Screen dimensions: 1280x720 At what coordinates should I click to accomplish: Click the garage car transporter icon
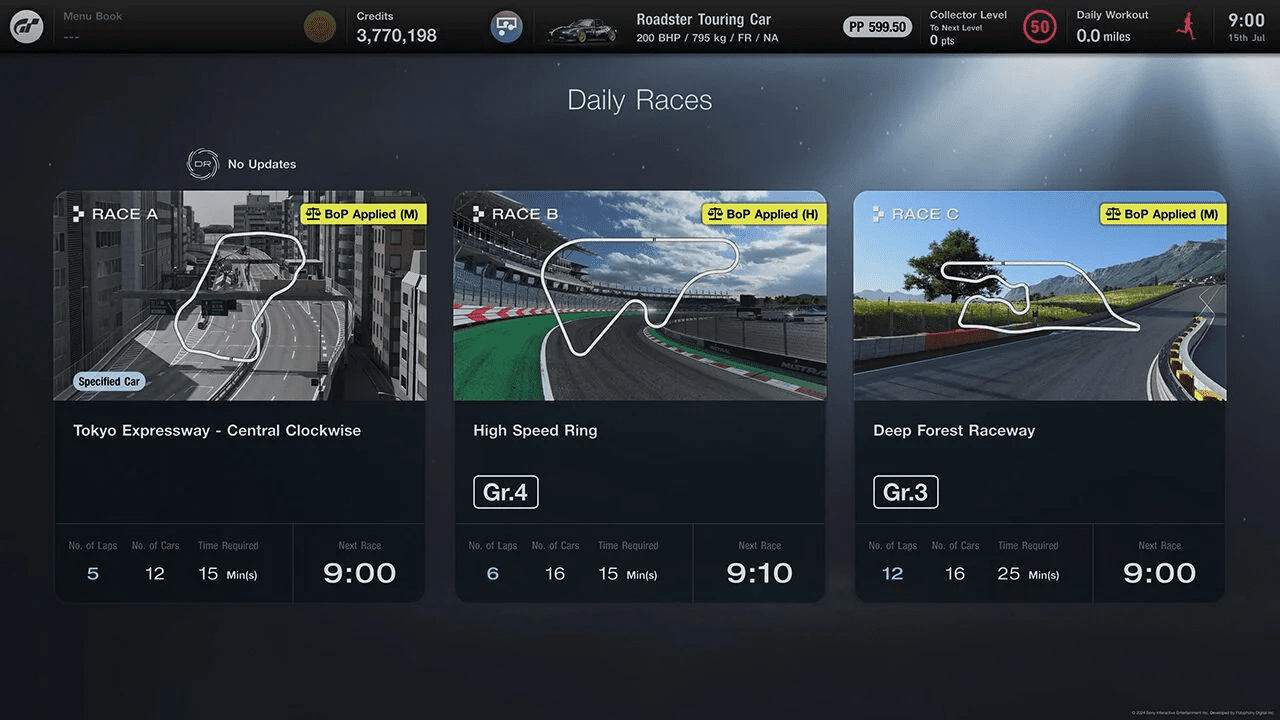pos(507,27)
